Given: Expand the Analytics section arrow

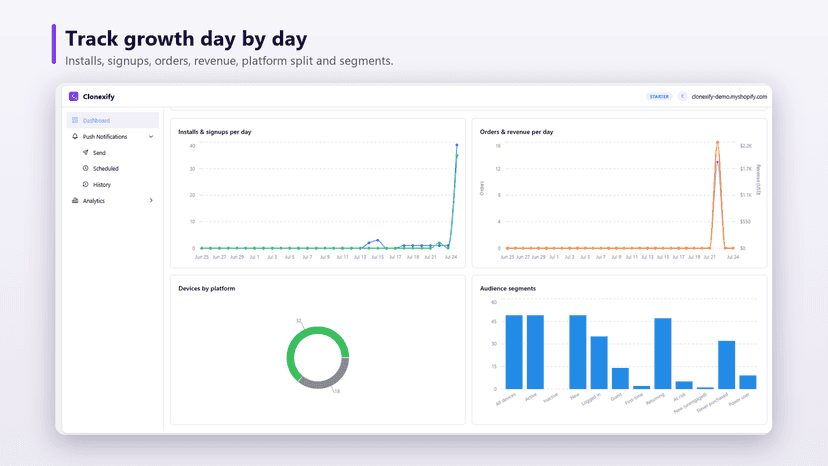Looking at the screenshot, I should point(151,201).
